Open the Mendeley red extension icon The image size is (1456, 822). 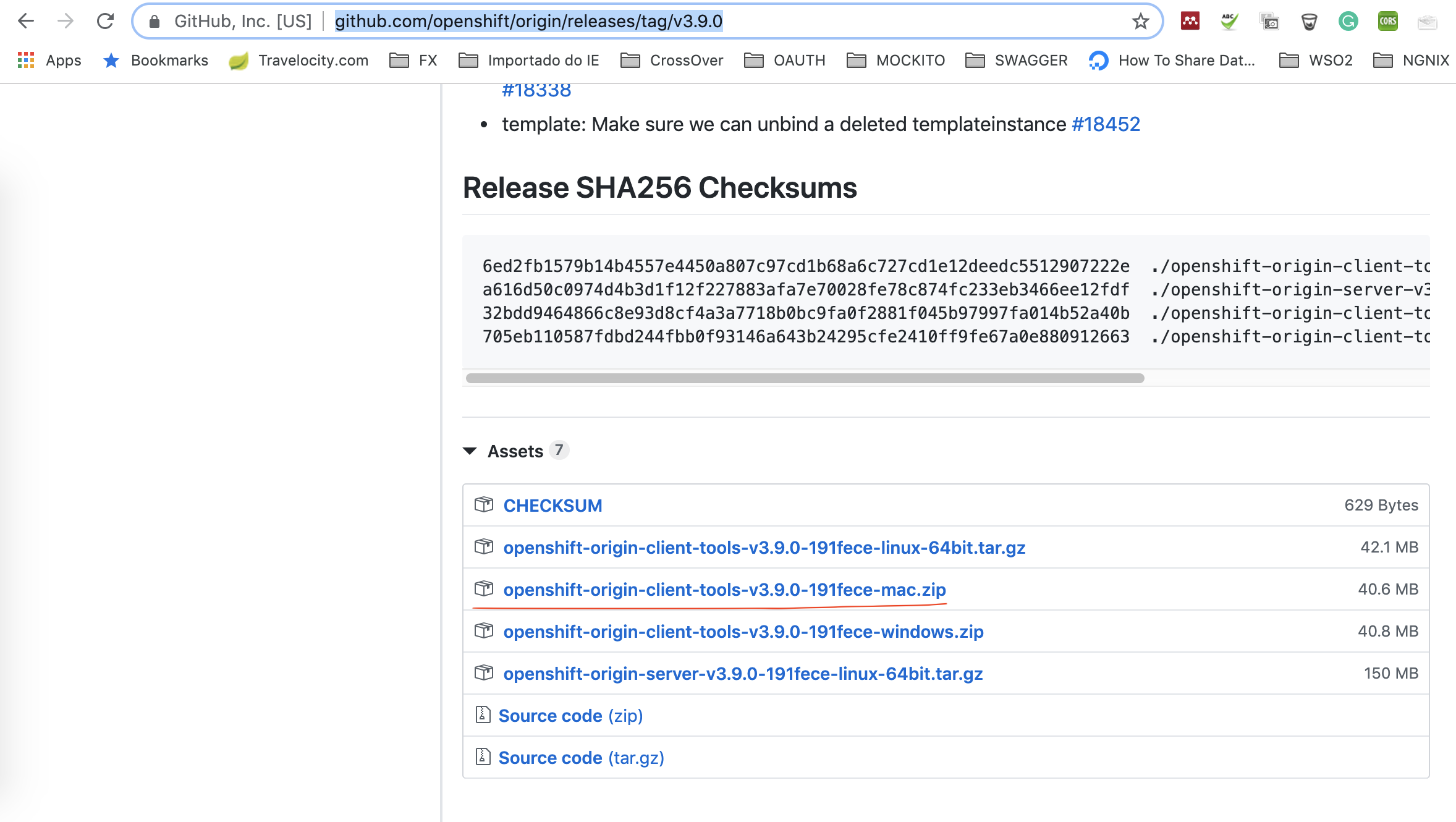pyautogui.click(x=1190, y=21)
